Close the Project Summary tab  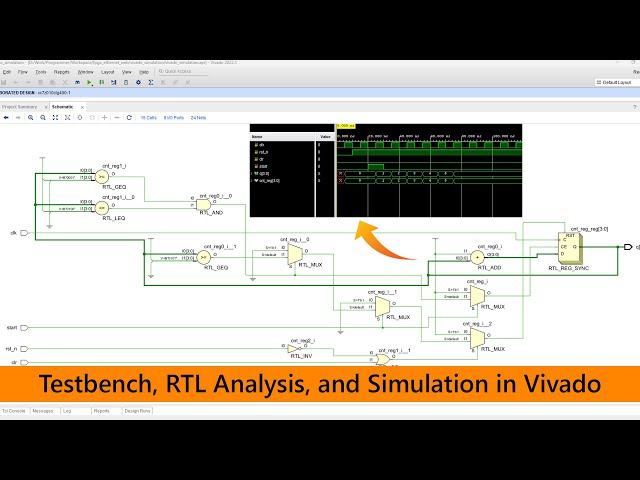[x=46, y=107]
